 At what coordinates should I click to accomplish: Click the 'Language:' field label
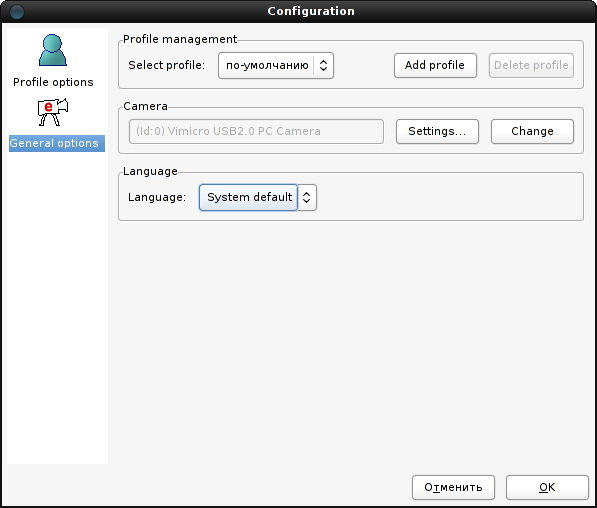(x=157, y=197)
